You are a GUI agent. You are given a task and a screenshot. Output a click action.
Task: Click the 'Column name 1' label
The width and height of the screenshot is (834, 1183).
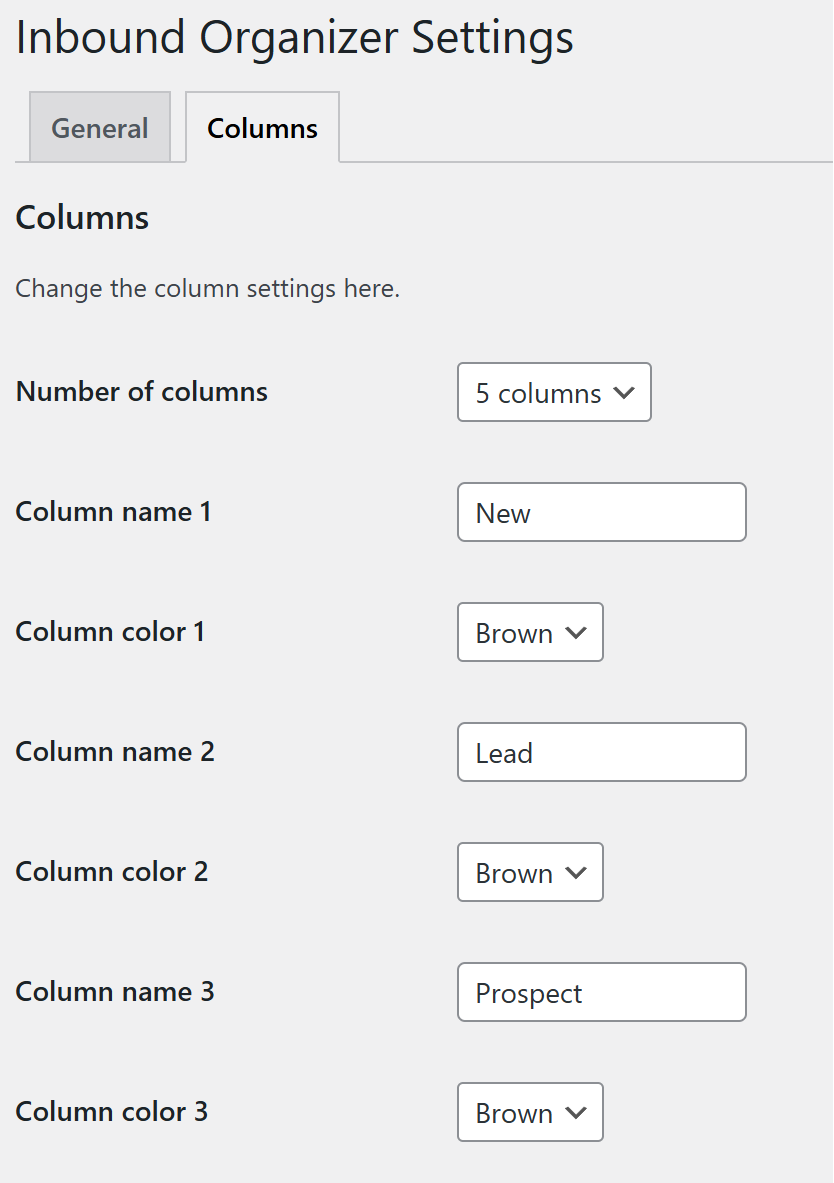click(113, 512)
